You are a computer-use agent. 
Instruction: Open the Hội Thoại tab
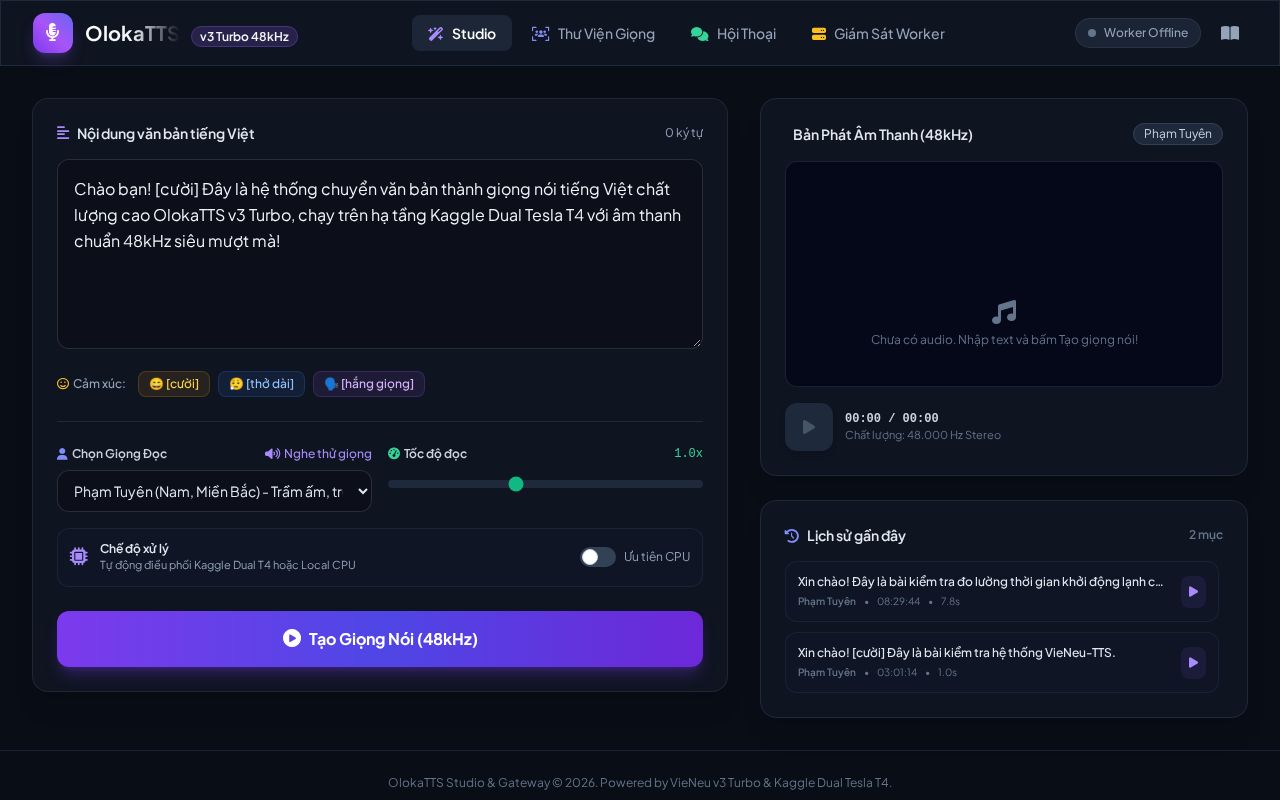[733, 33]
